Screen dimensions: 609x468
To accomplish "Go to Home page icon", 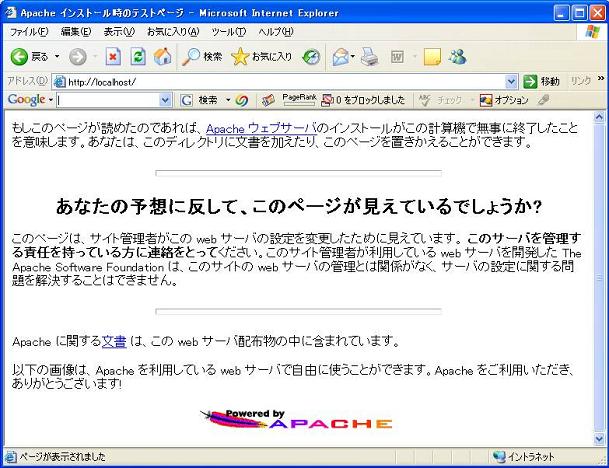I will [163, 57].
